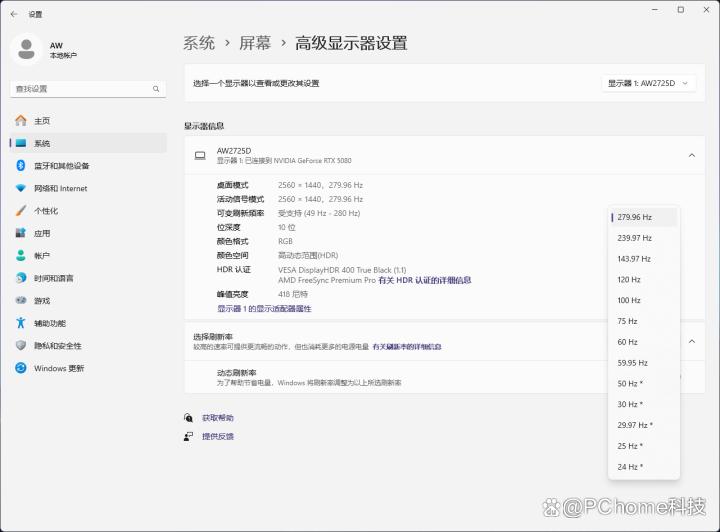Open the 应用 apps section icon

point(20,233)
